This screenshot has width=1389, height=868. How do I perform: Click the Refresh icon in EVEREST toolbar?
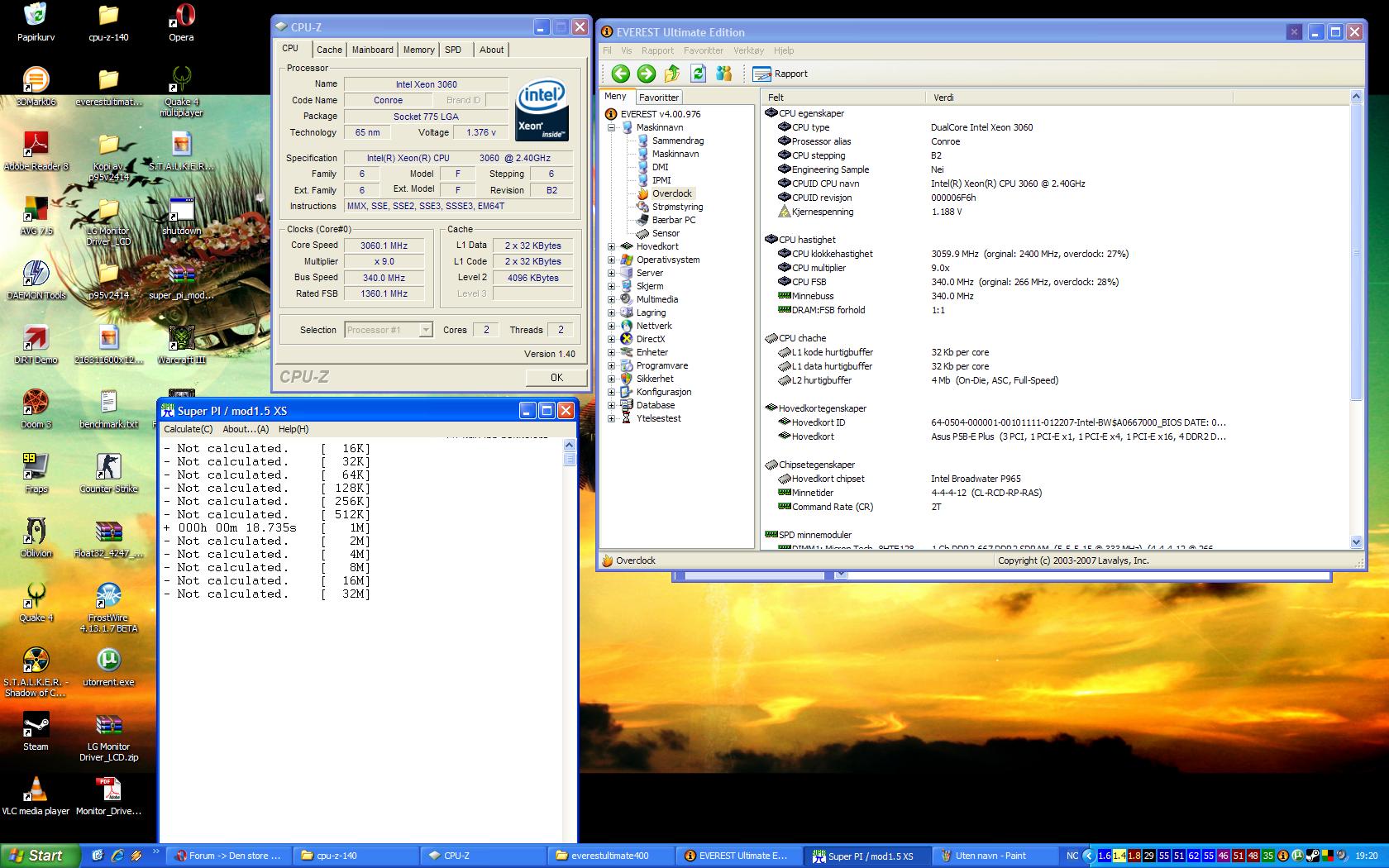pyautogui.click(x=699, y=74)
